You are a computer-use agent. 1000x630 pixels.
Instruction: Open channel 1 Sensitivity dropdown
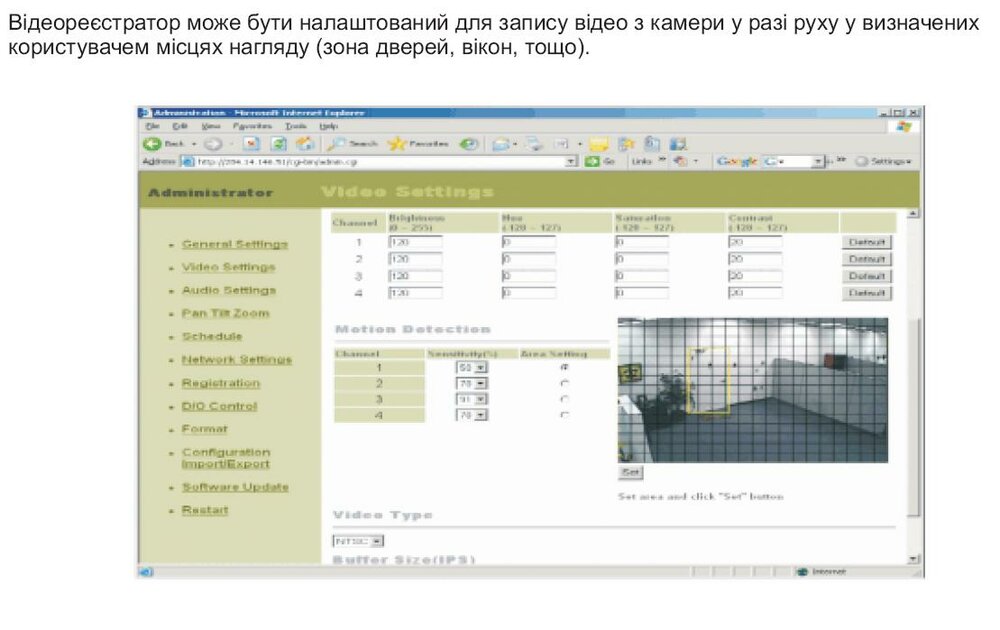(x=482, y=368)
